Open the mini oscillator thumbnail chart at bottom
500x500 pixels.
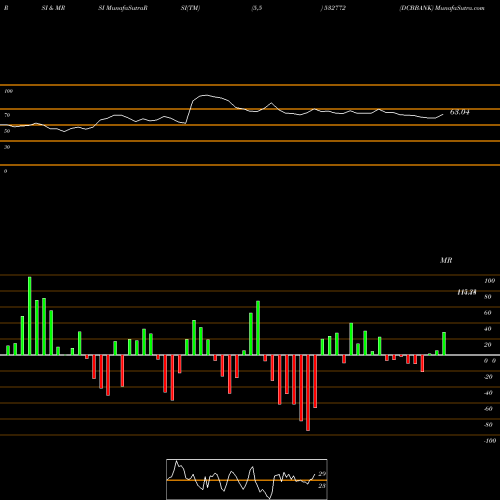click(247, 479)
